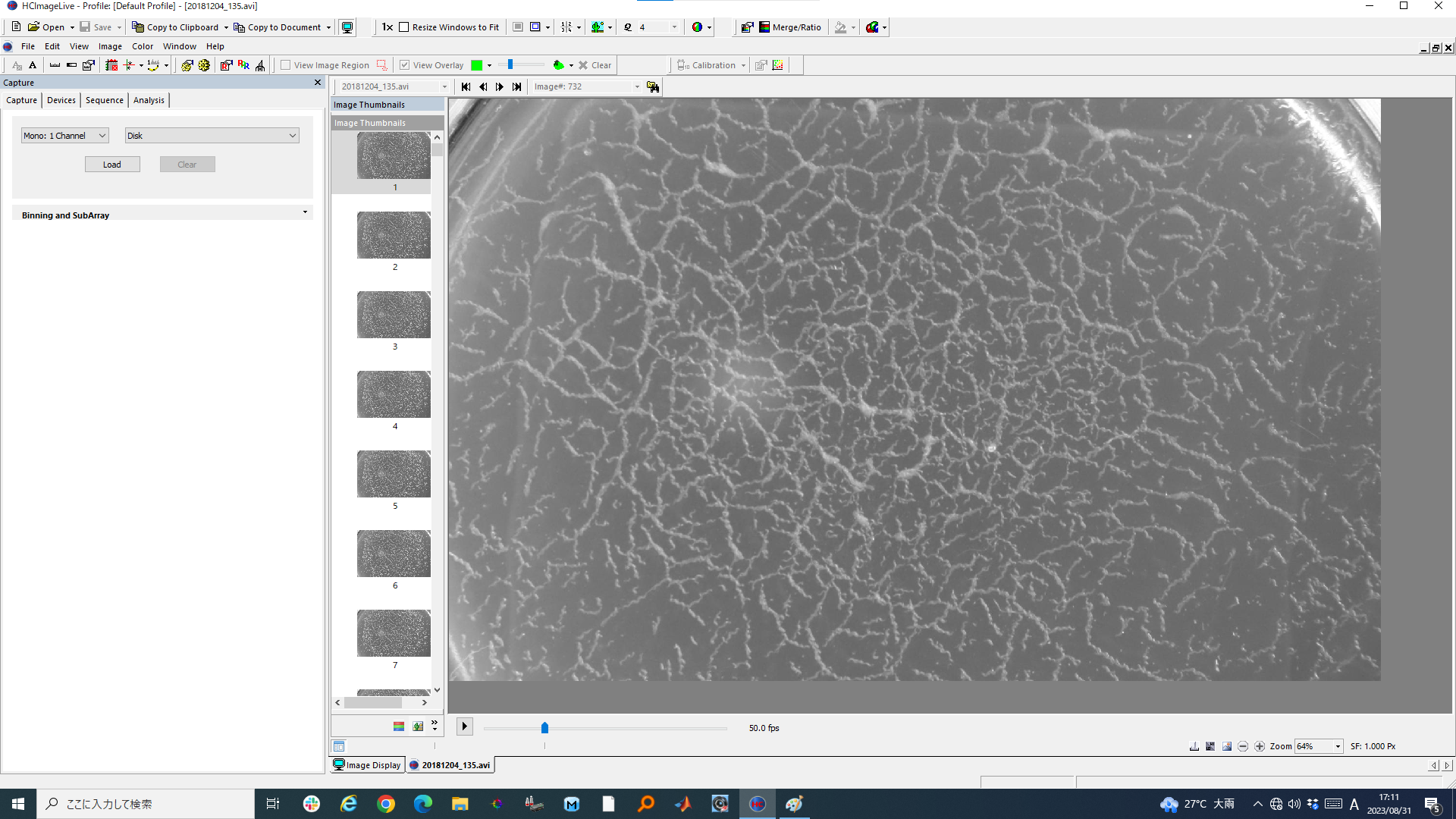The width and height of the screenshot is (1456, 819).
Task: Click the zoom-out minus icon near Zoom
Action: click(x=1243, y=746)
